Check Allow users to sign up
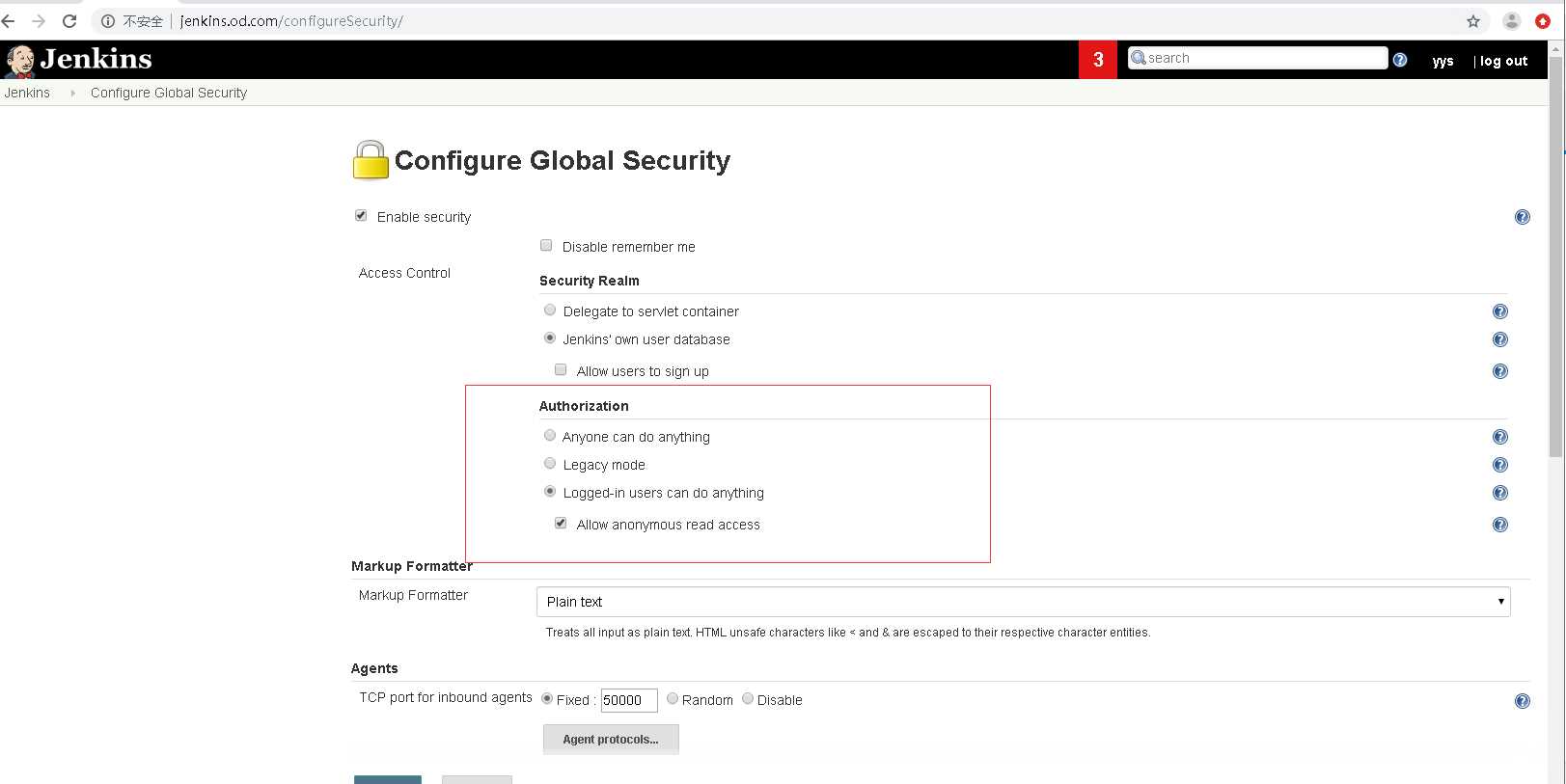The height and width of the screenshot is (784, 1566). tap(561, 370)
